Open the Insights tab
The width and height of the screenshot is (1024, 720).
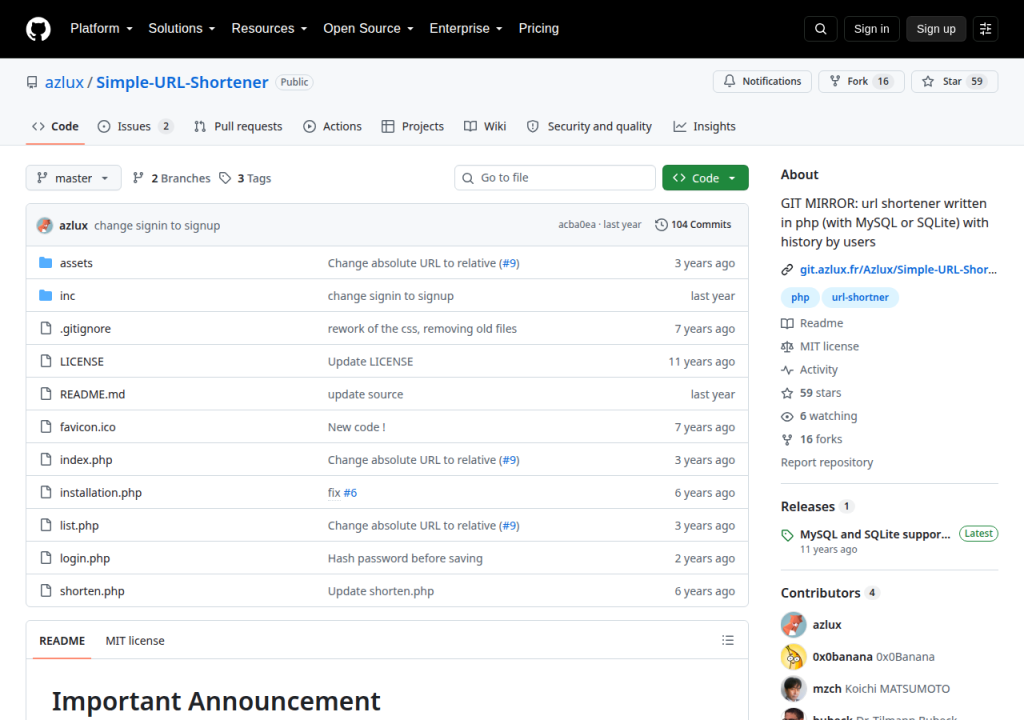pyautogui.click(x=705, y=127)
